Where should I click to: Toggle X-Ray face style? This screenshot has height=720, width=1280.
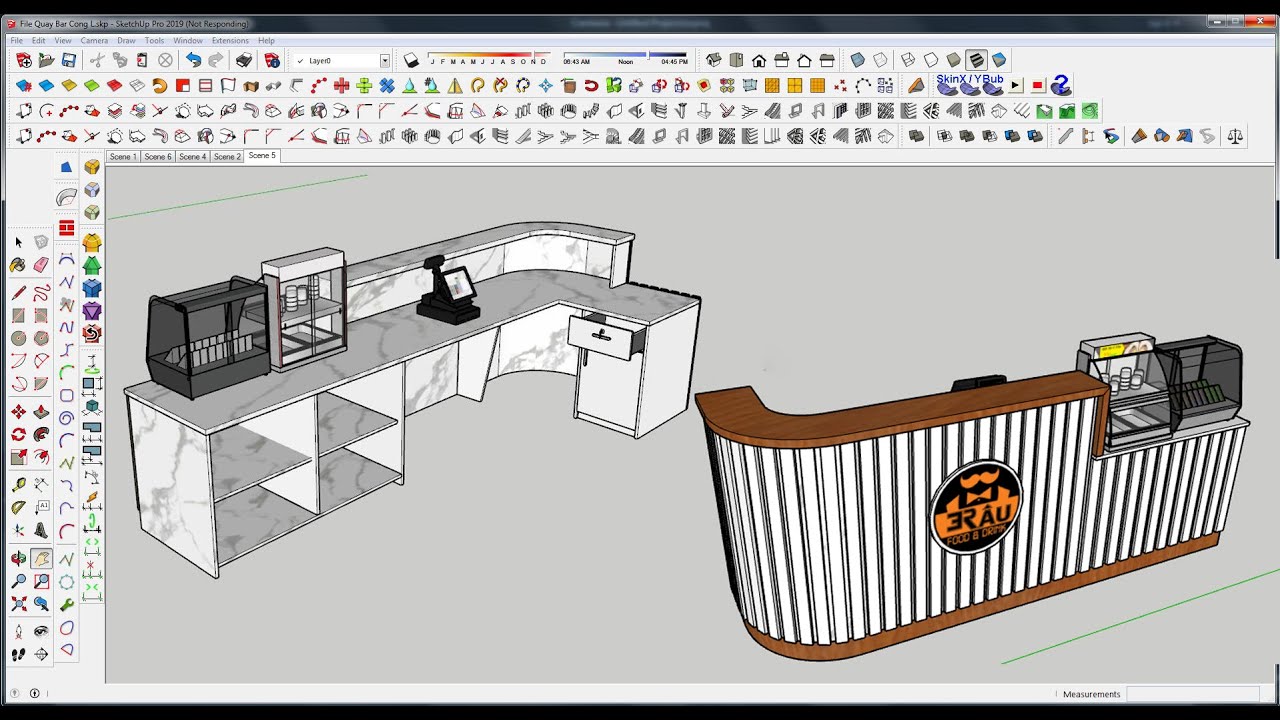tap(857, 61)
